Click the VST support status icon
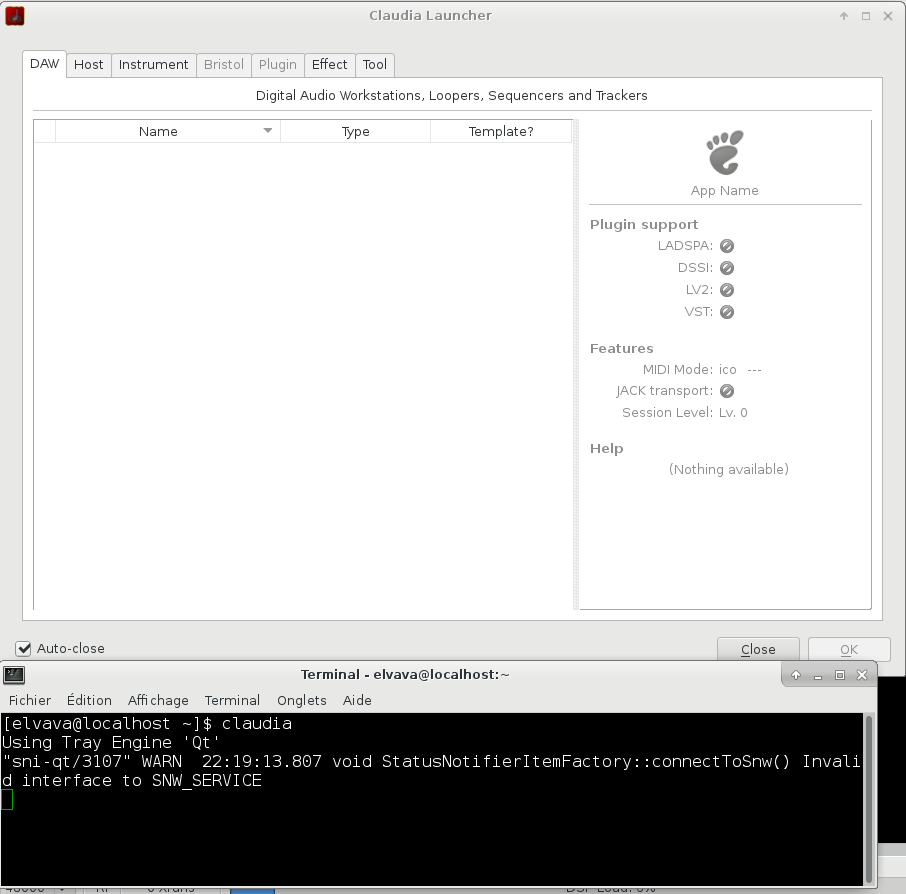 (x=727, y=312)
